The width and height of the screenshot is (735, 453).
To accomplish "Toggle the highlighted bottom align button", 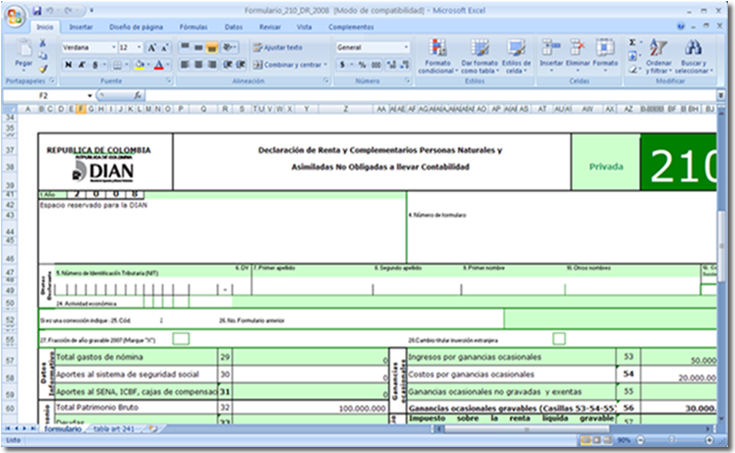I will click(212, 47).
